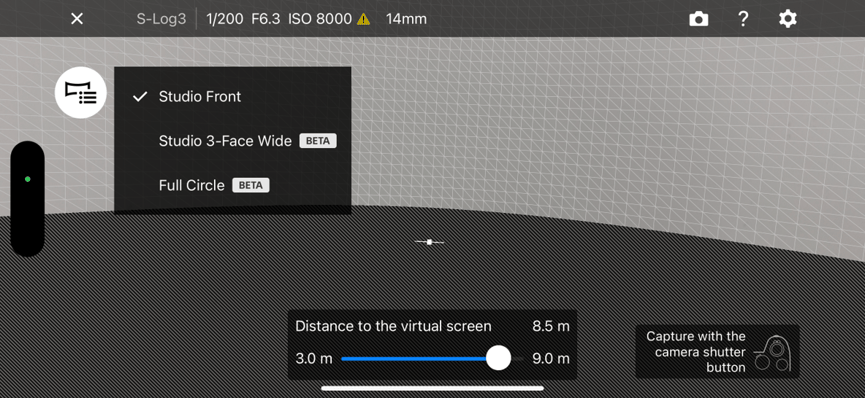Close the view with the X icon

coord(77,19)
